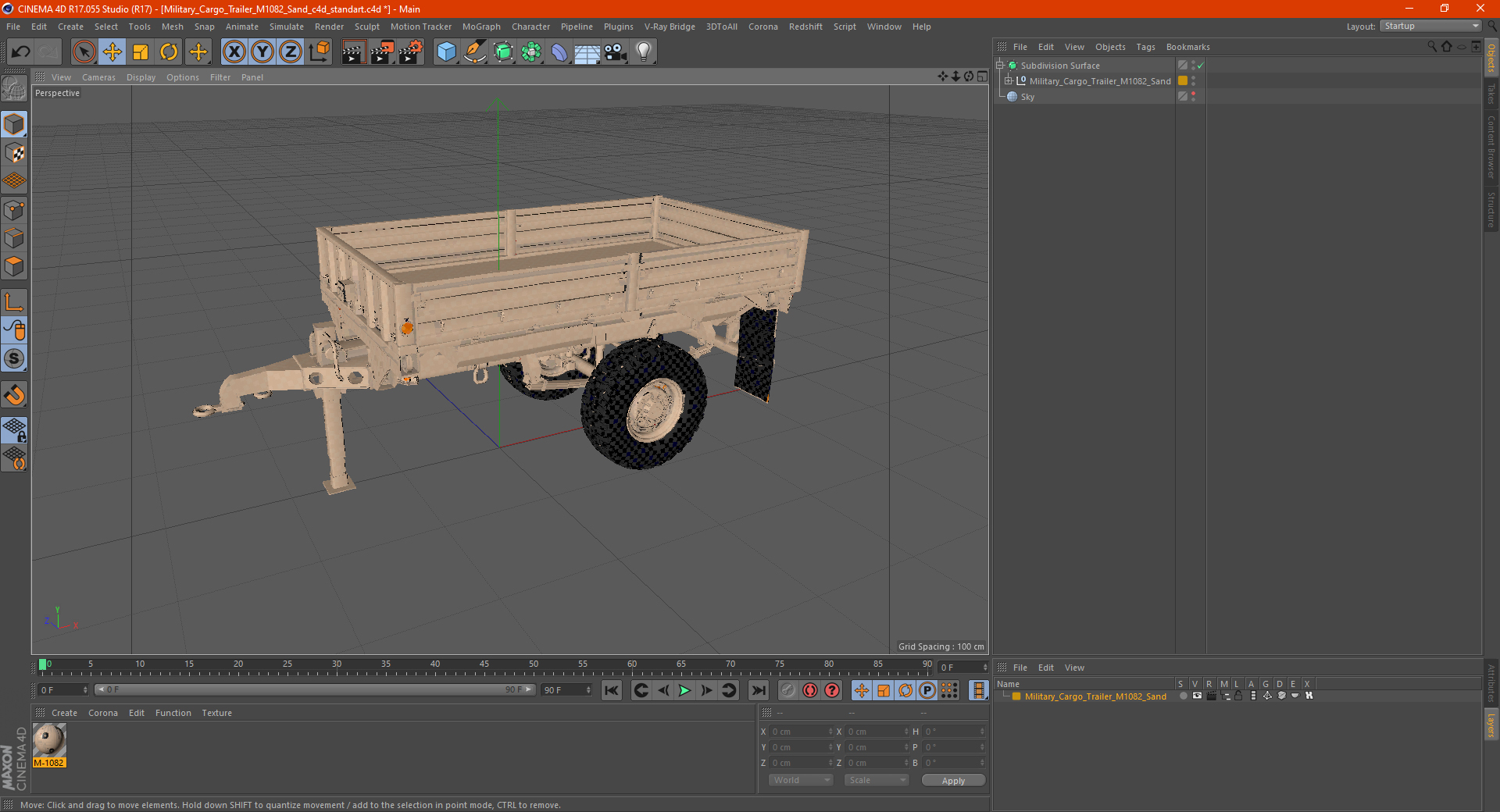The width and height of the screenshot is (1500, 812).
Task: Collapse the Subdivision Surface hierarchy
Action: pos(1000,66)
